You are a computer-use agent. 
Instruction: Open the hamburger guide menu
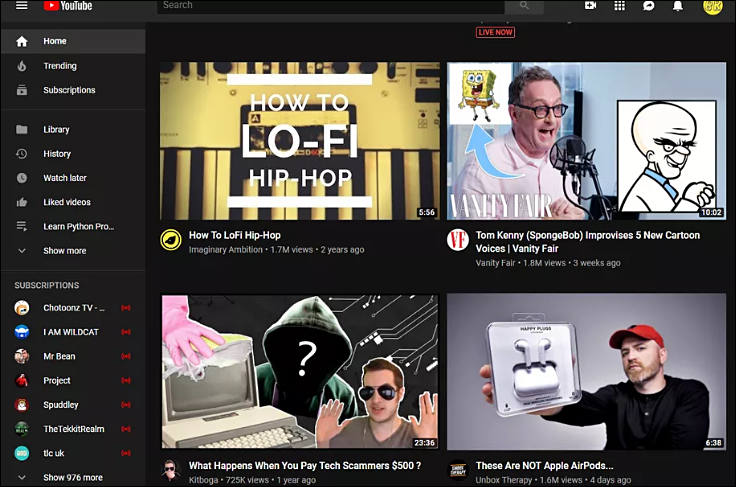(x=22, y=6)
